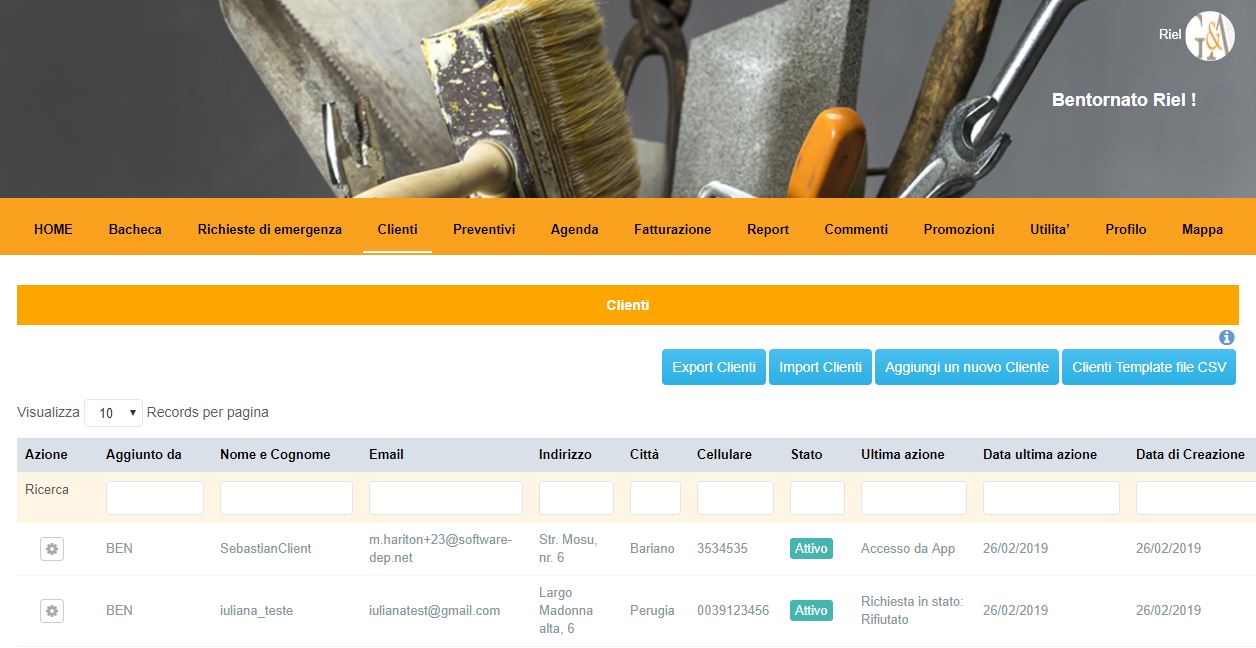The image size is (1256, 648).
Task: Select the Stato search input
Action: [817, 498]
